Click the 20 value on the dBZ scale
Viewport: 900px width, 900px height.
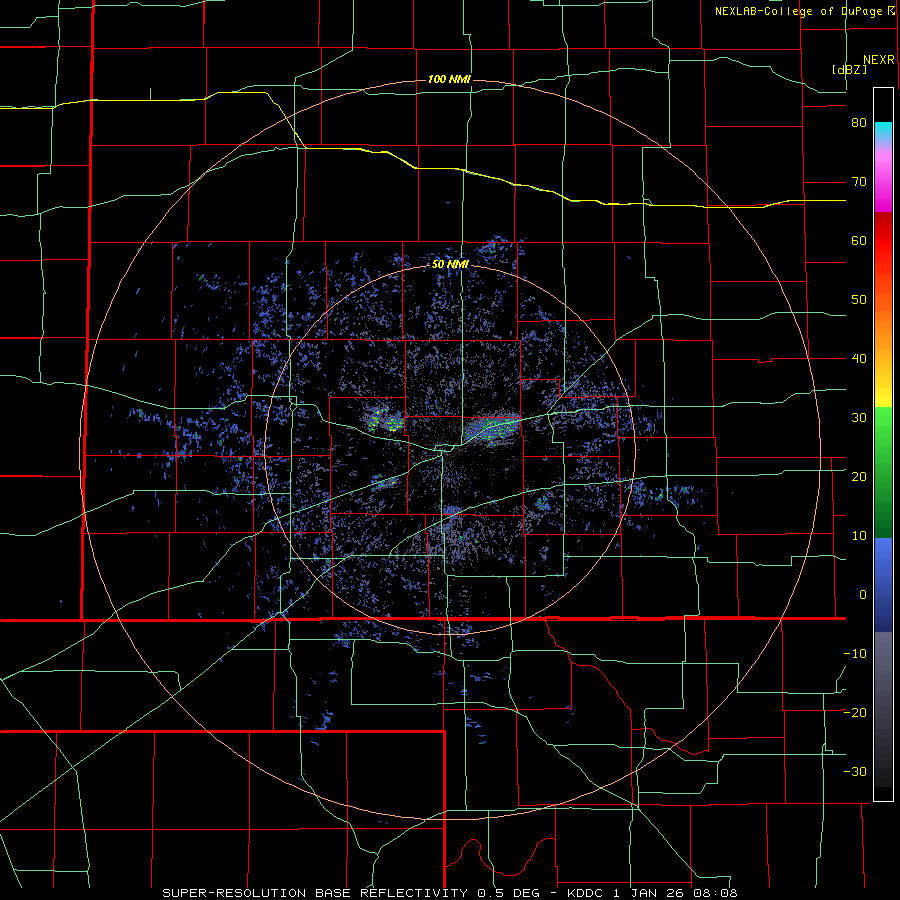pyautogui.click(x=859, y=477)
